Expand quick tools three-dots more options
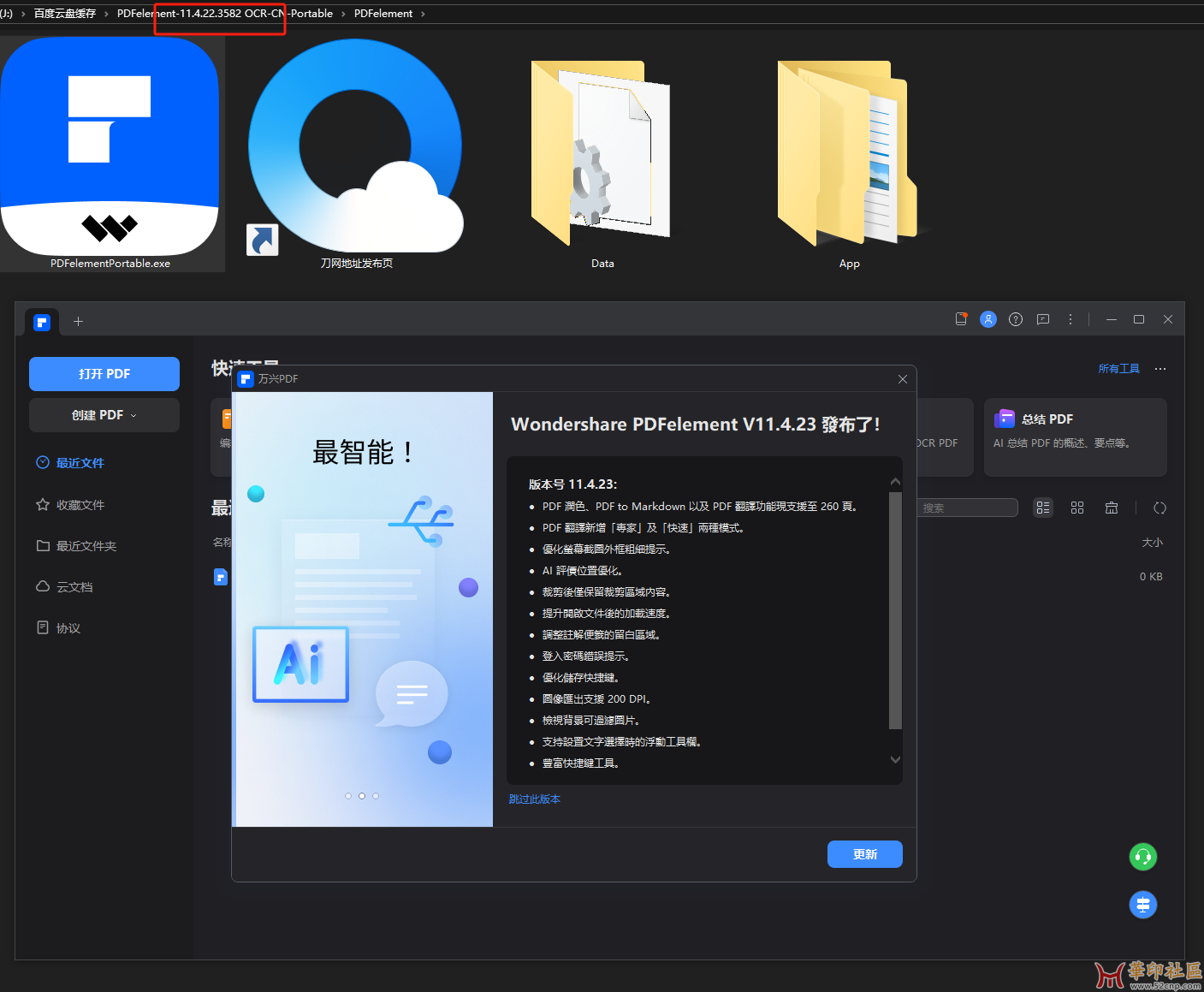Image resolution: width=1204 pixels, height=992 pixels. coord(1160,369)
